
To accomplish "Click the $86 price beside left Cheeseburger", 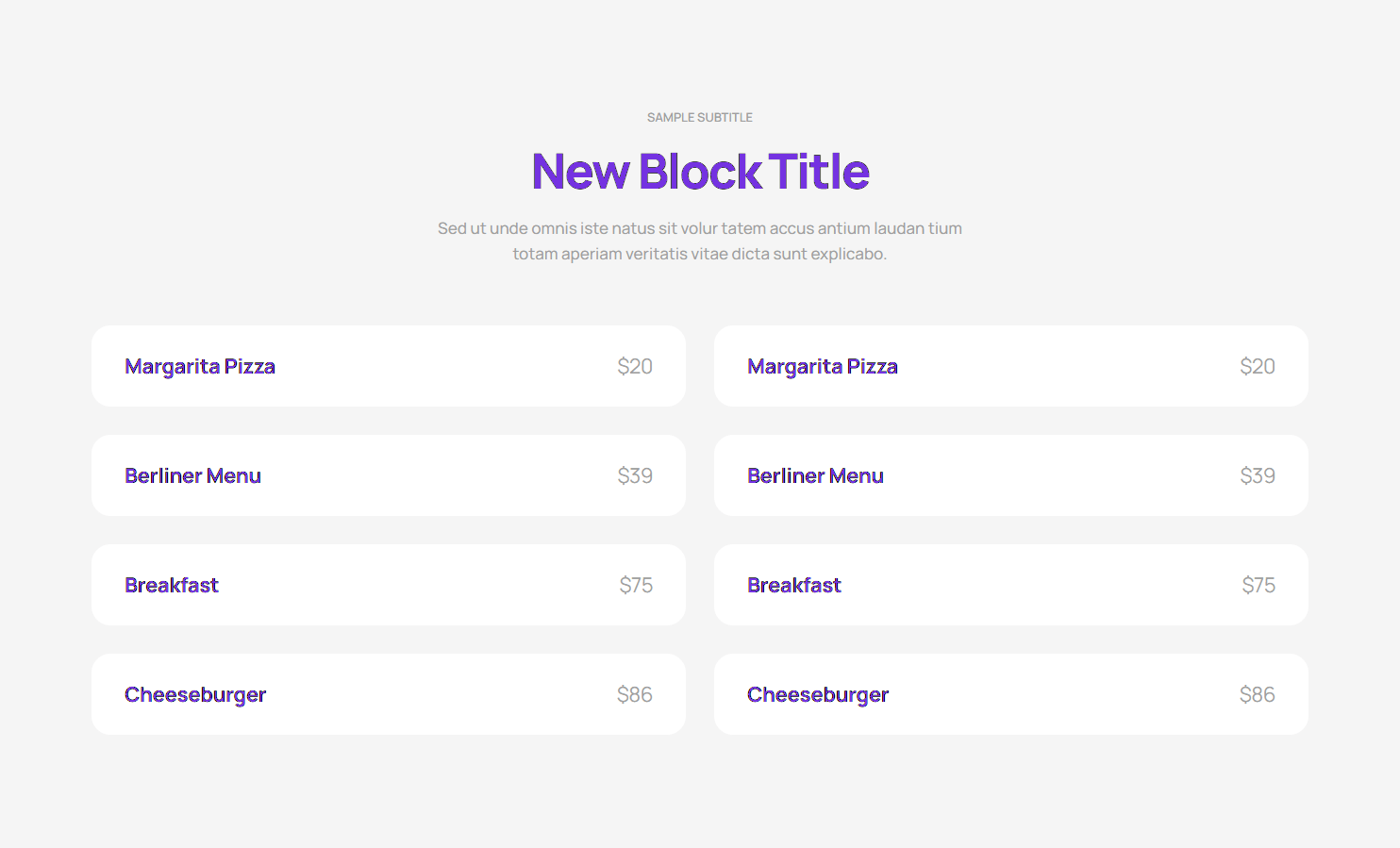I will coord(637,694).
